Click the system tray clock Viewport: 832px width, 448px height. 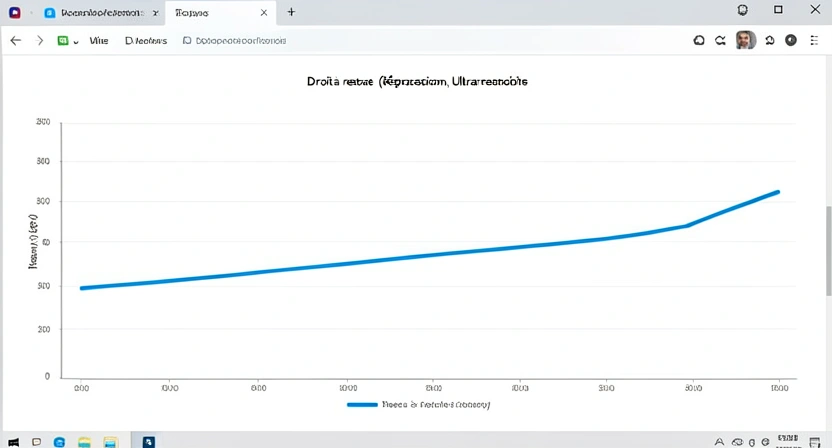coord(788,441)
